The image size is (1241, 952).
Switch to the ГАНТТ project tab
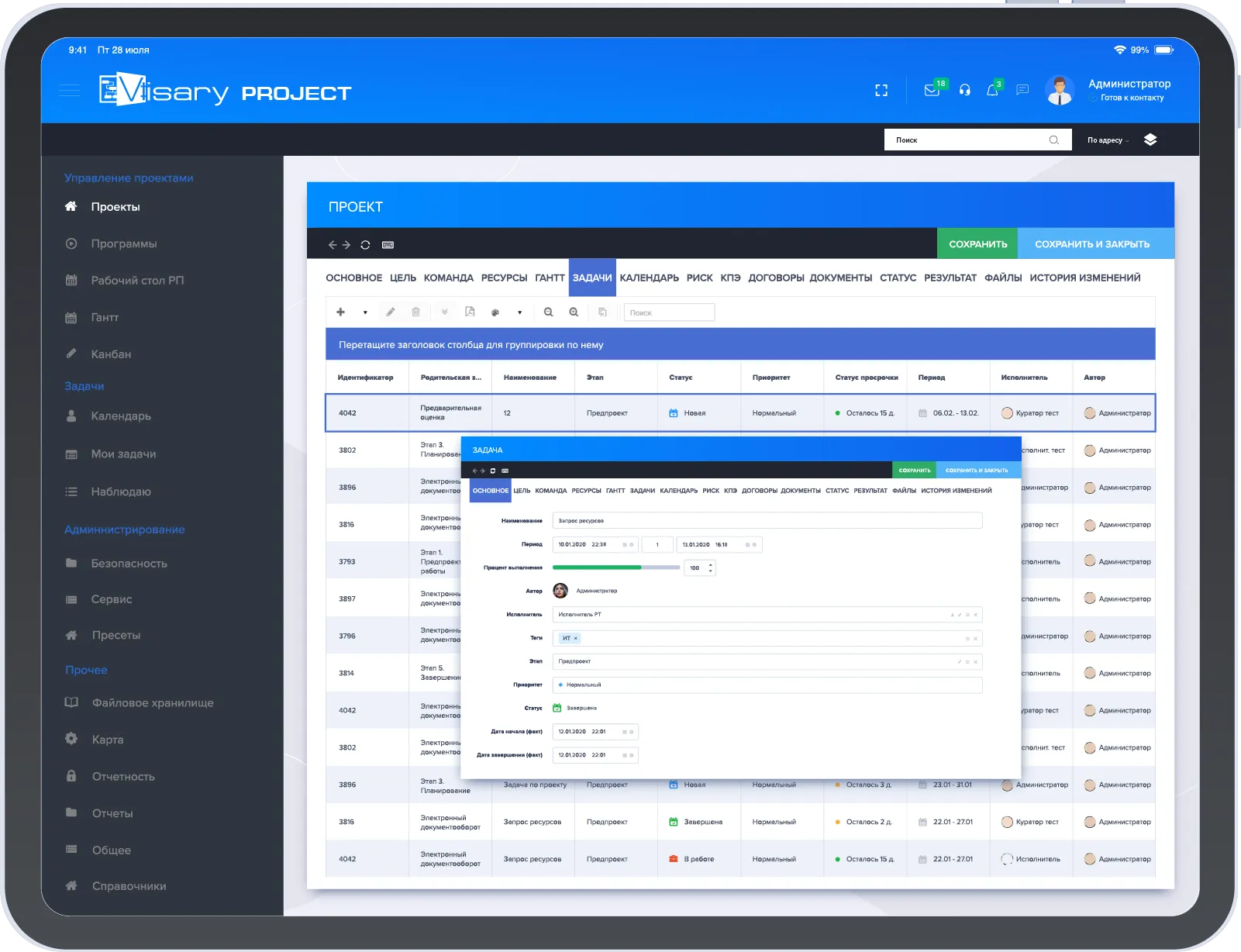550,278
